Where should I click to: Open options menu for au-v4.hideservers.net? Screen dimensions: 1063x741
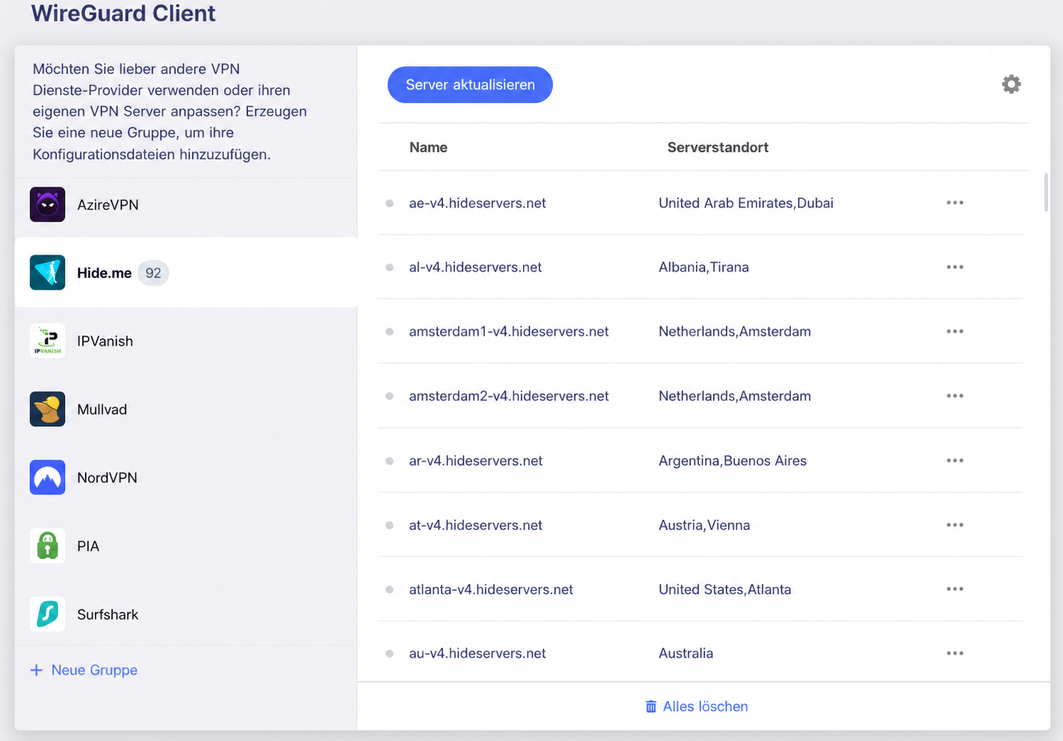(x=955, y=654)
